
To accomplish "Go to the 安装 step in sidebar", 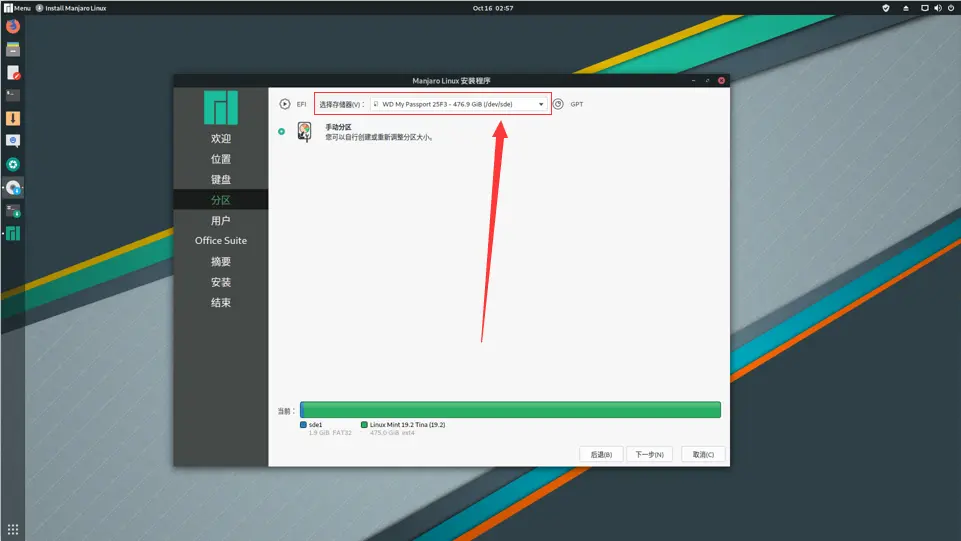I will pyautogui.click(x=221, y=282).
